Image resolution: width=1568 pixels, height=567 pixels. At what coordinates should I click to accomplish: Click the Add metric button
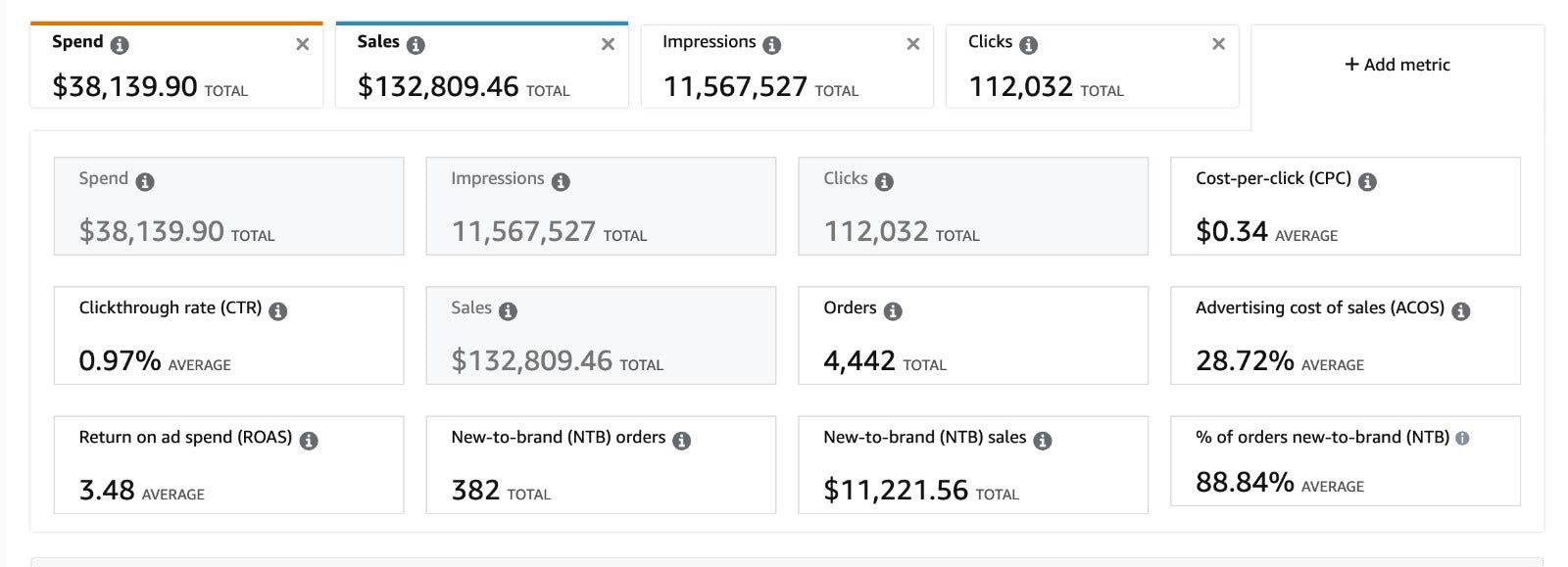click(x=1396, y=65)
